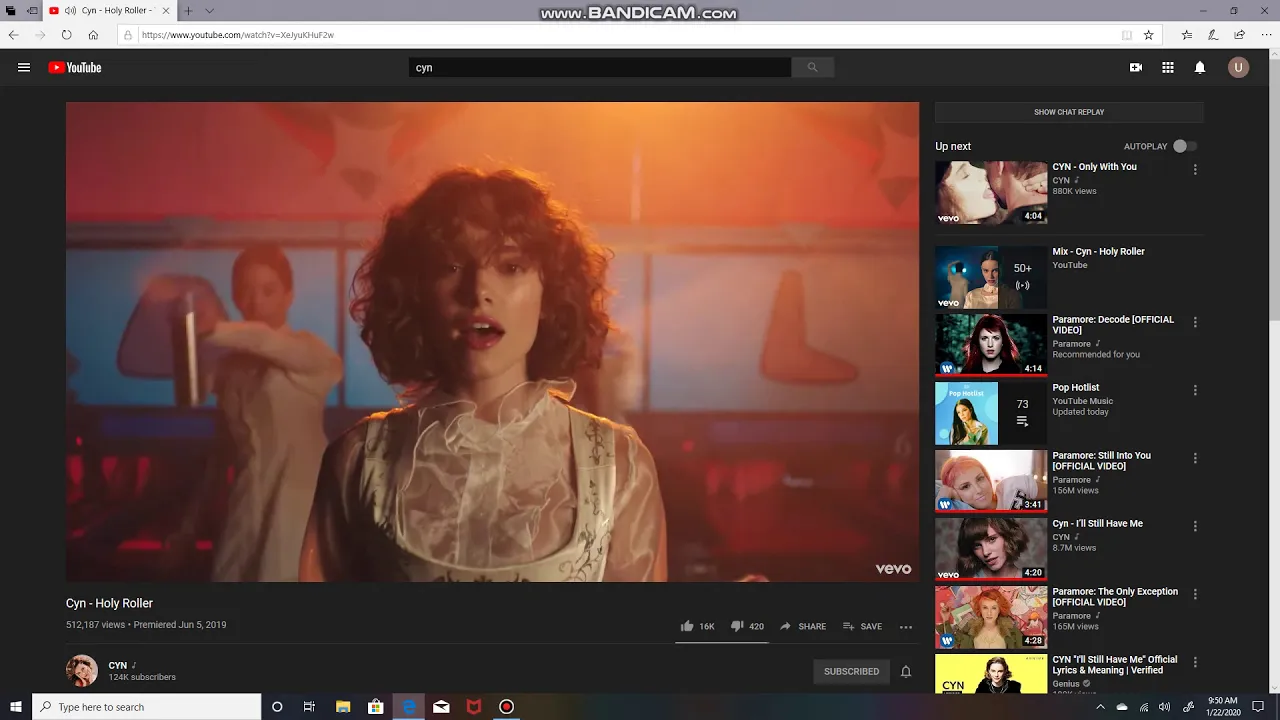Share this page from Edge toolbar

pos(1240,35)
